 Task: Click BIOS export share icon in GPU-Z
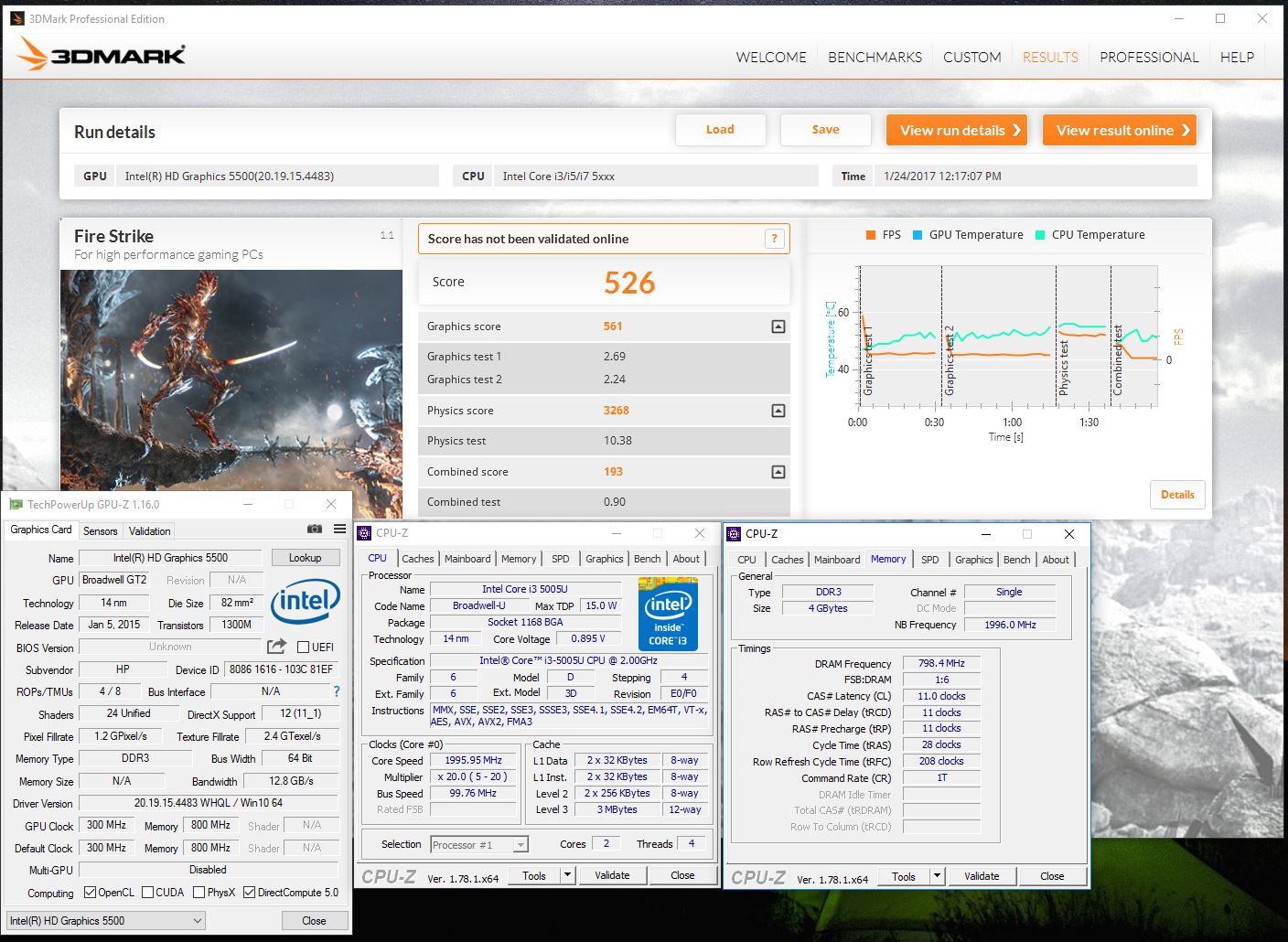[277, 647]
